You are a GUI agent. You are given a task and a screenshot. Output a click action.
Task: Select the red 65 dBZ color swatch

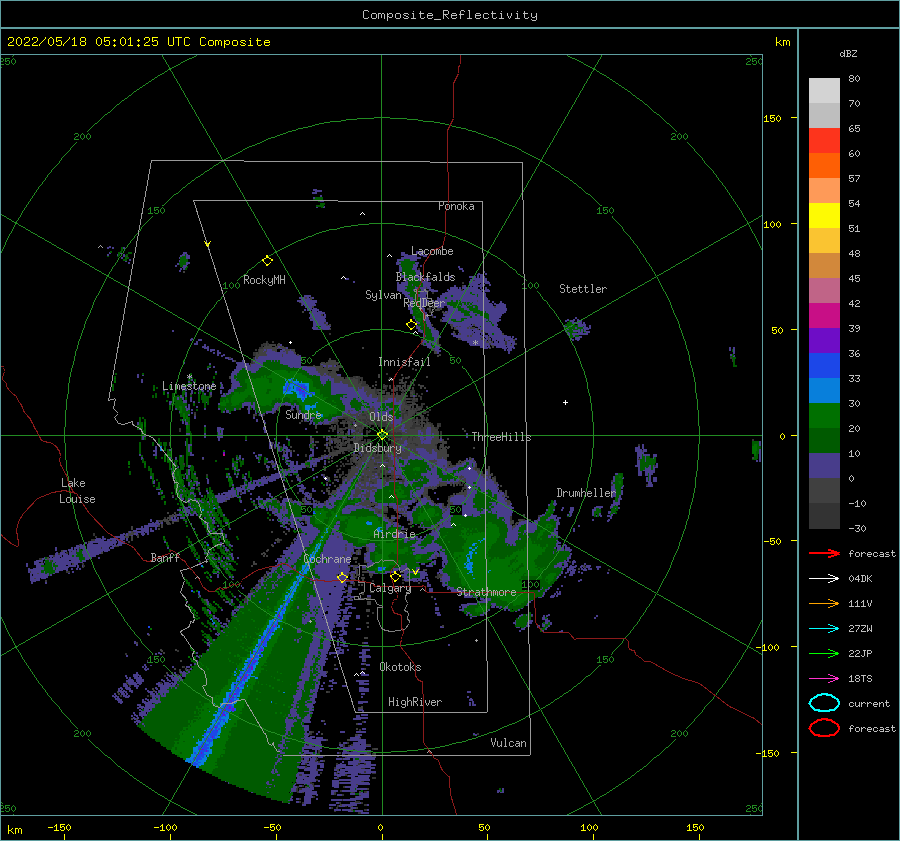pyautogui.click(x=824, y=141)
